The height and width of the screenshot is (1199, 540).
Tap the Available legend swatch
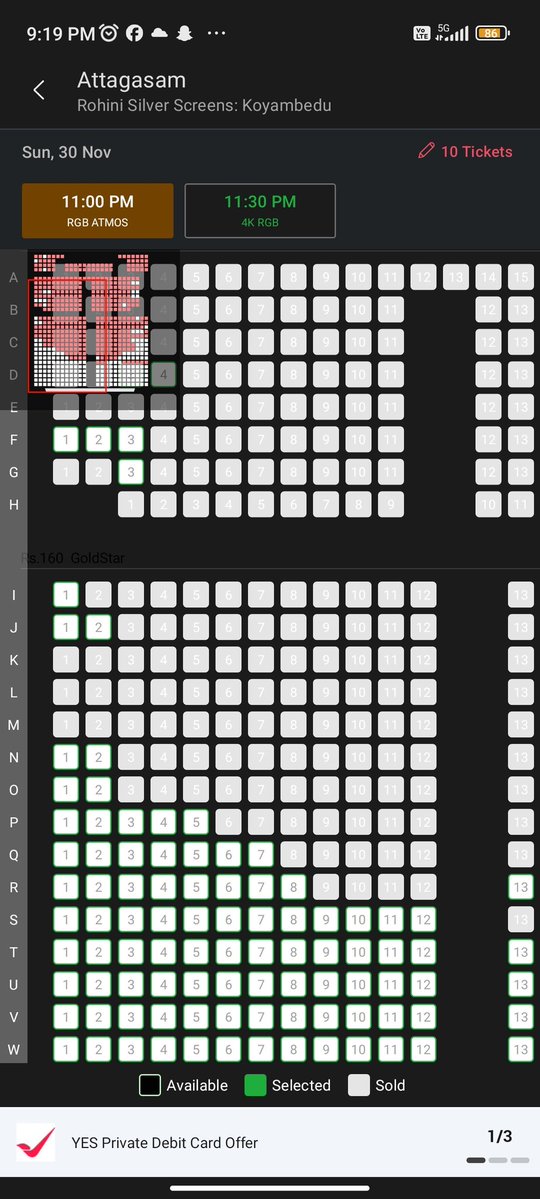click(150, 1085)
